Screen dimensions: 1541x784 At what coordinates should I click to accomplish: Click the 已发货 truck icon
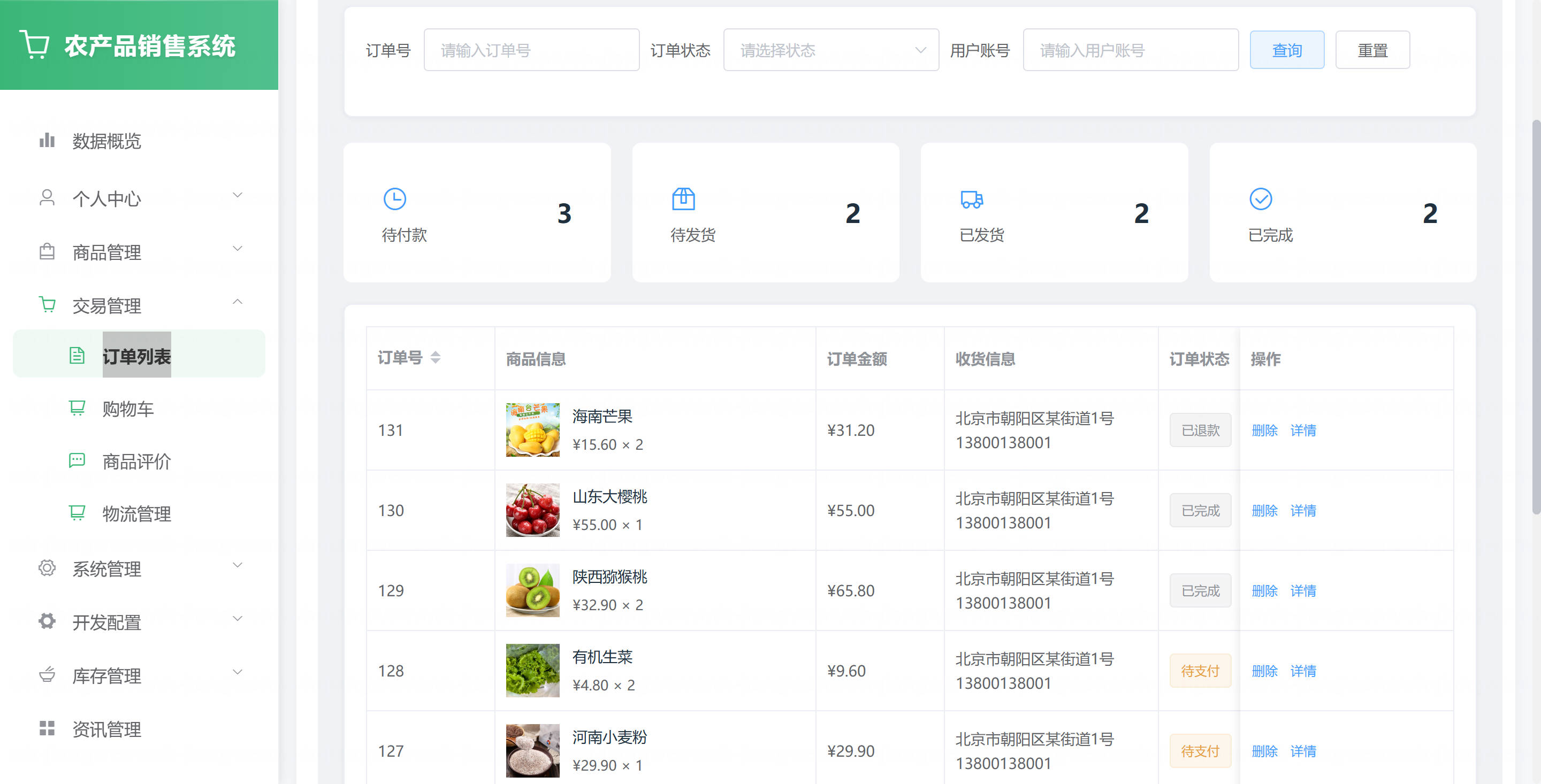[x=972, y=199]
